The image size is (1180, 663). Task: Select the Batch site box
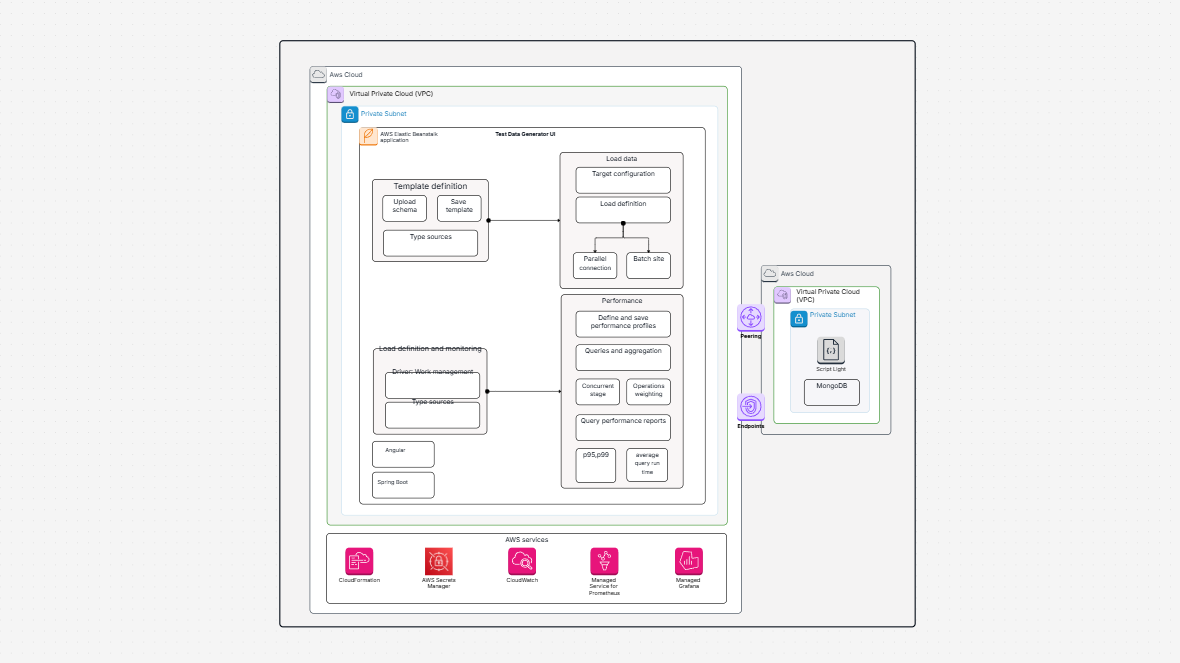(x=649, y=266)
